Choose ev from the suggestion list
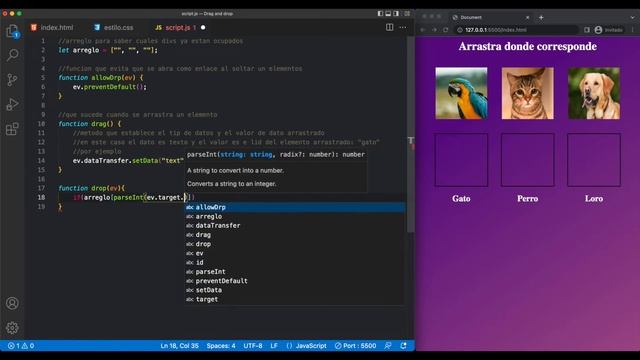 pyautogui.click(x=295, y=253)
